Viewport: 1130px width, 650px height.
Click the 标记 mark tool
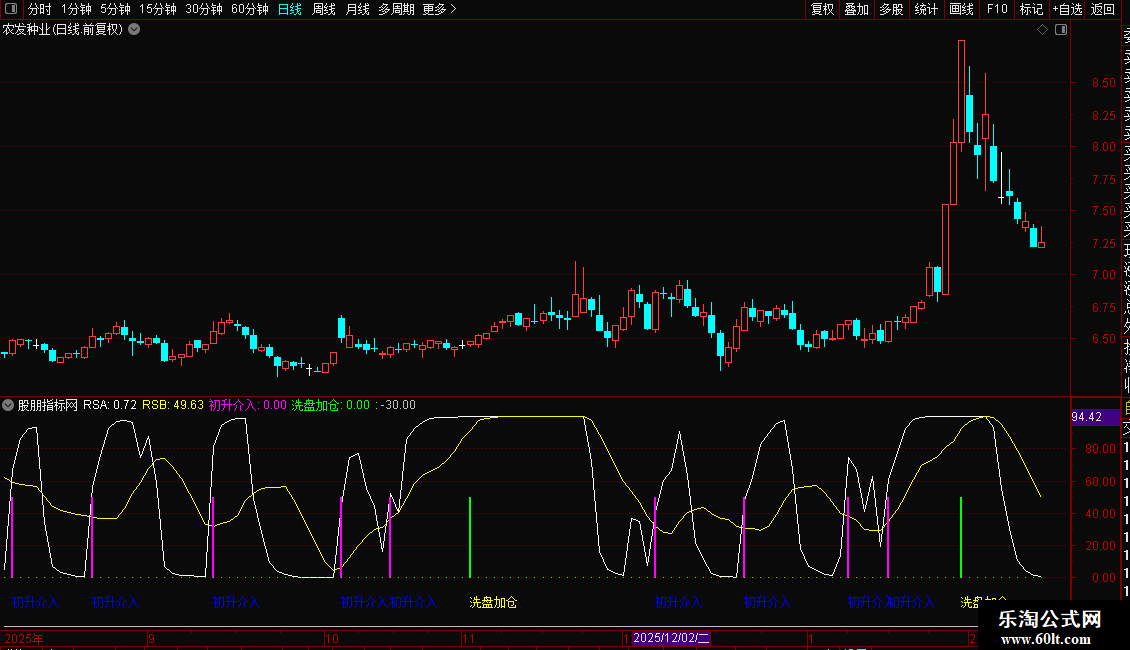(x=1030, y=9)
